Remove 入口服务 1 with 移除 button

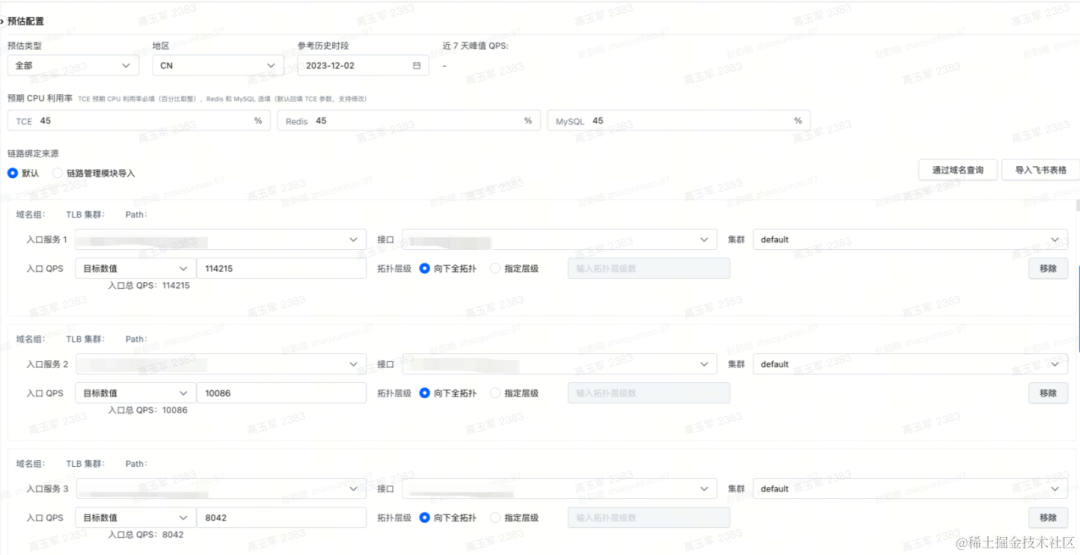click(x=1048, y=269)
